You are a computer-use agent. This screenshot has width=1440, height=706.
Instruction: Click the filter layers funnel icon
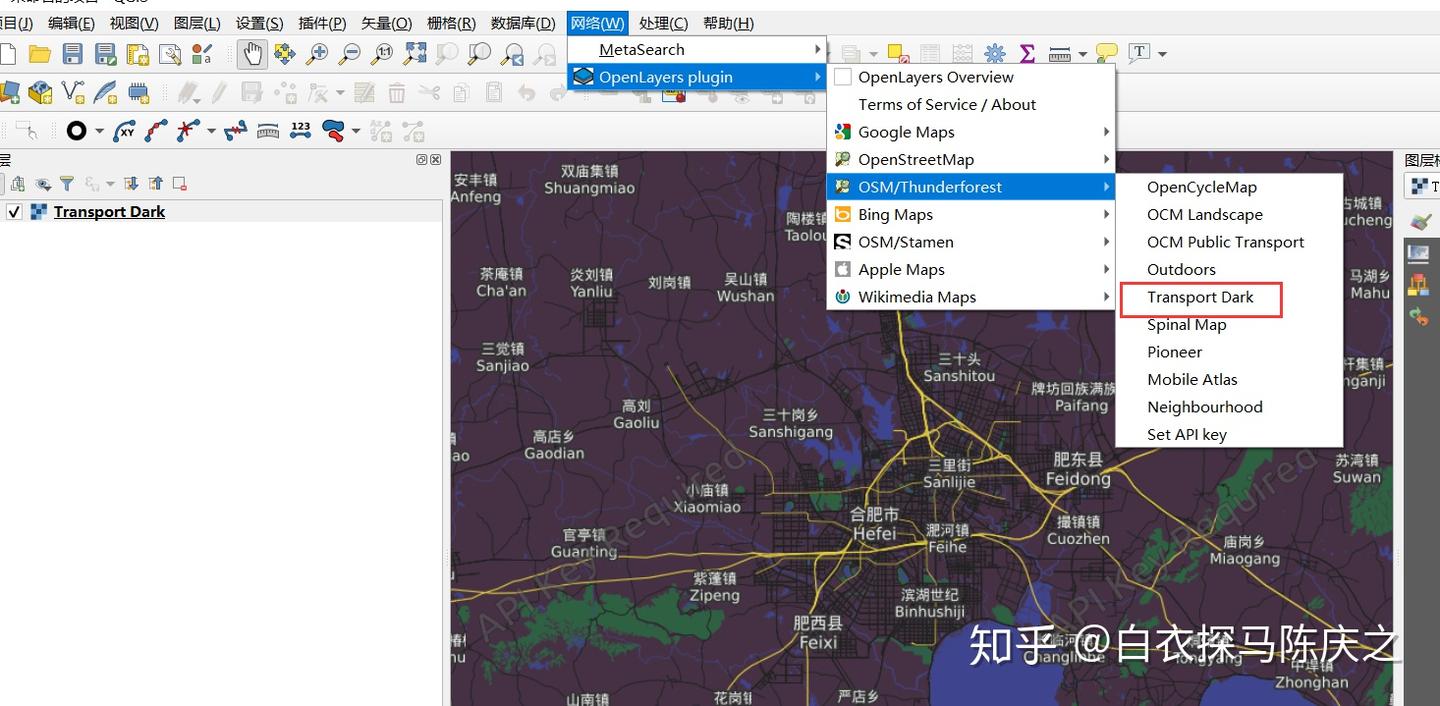tap(67, 183)
